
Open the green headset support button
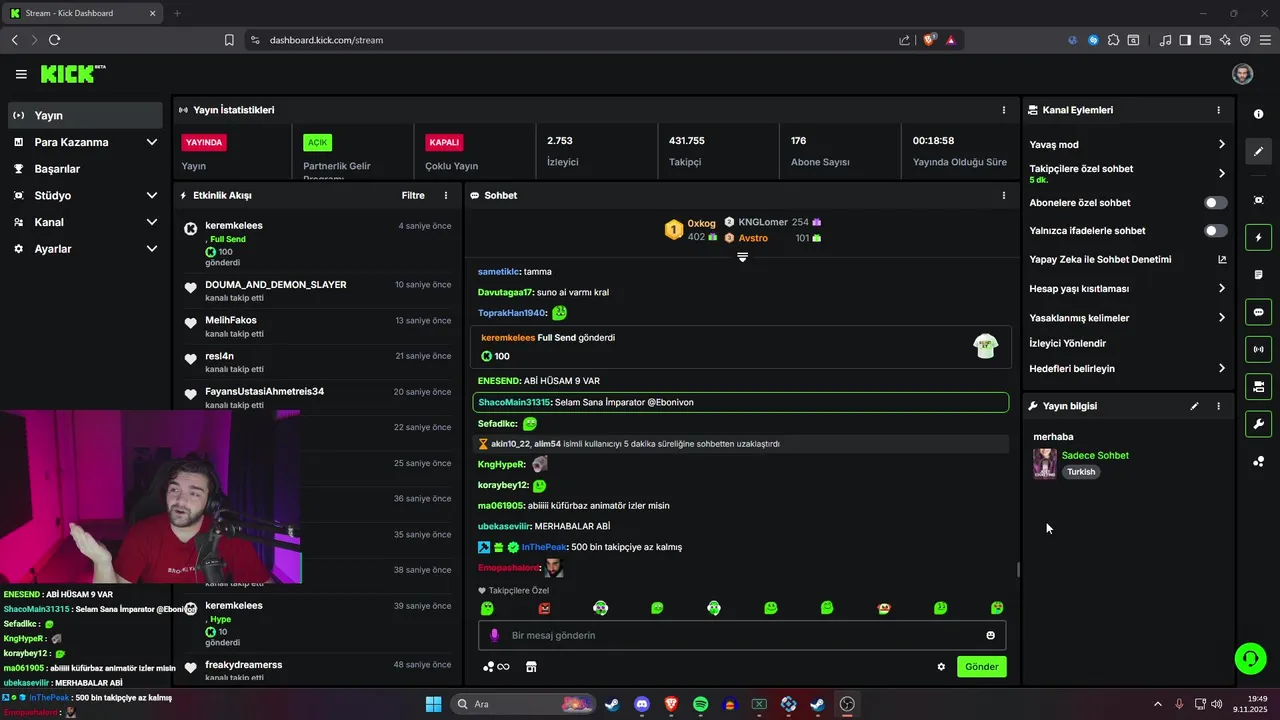point(1250,658)
